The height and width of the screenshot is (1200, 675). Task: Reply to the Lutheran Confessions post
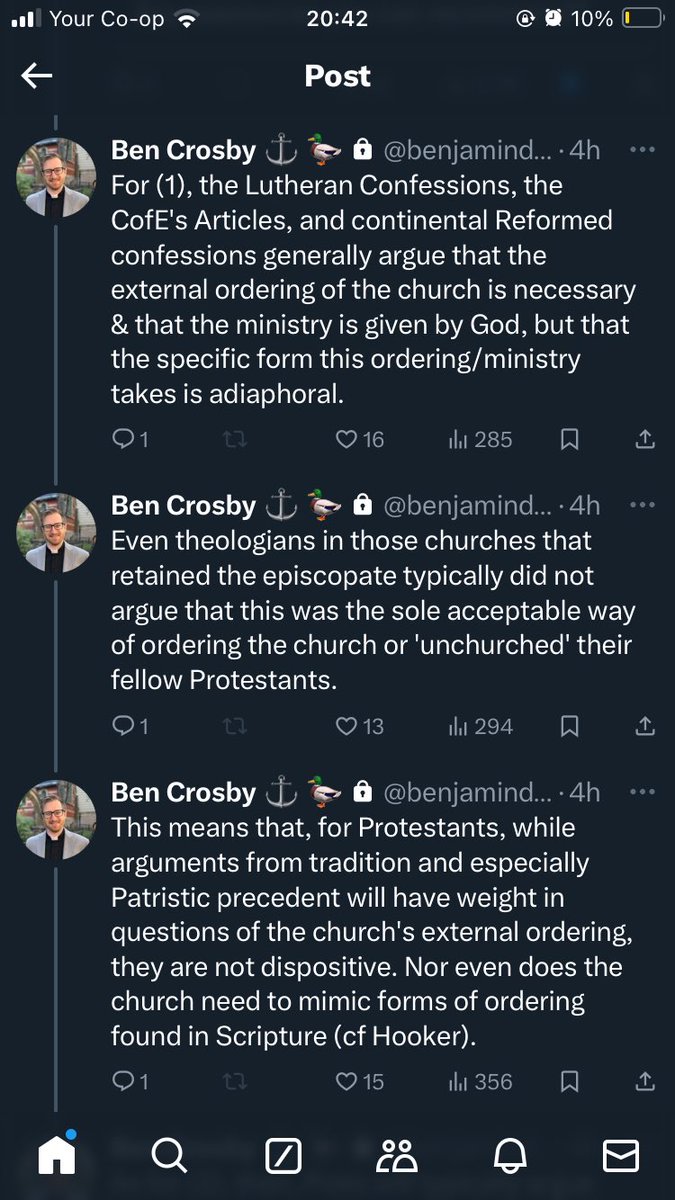point(130,439)
